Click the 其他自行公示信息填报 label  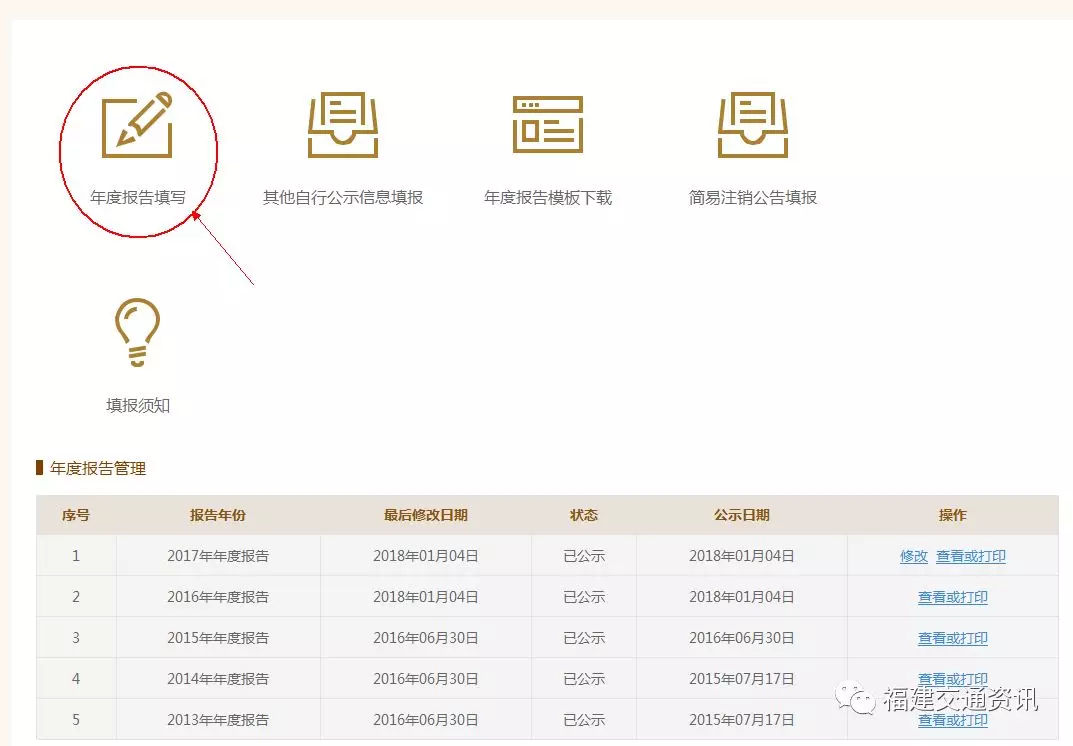(343, 198)
